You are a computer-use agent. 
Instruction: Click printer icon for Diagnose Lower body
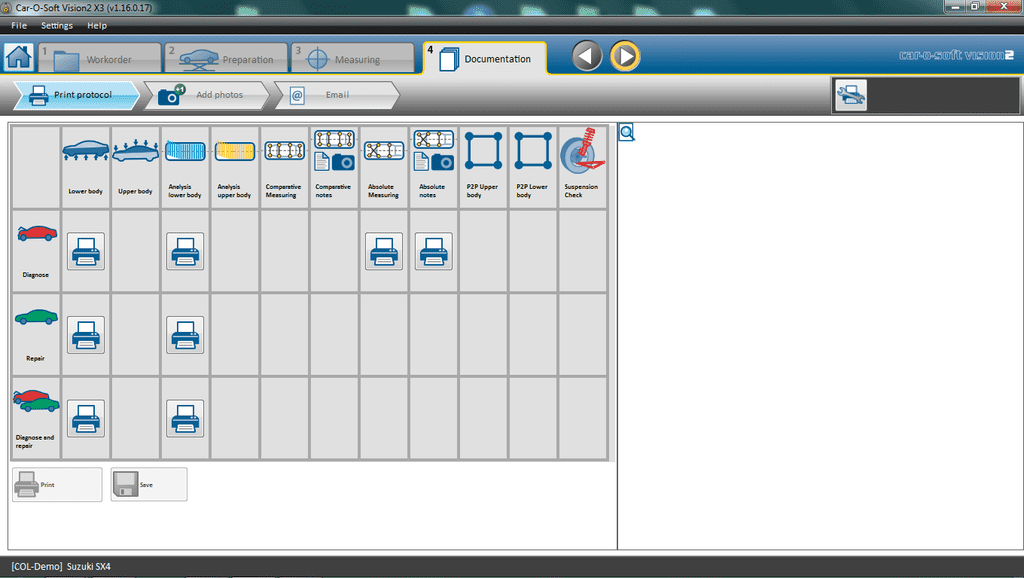[x=85, y=251]
